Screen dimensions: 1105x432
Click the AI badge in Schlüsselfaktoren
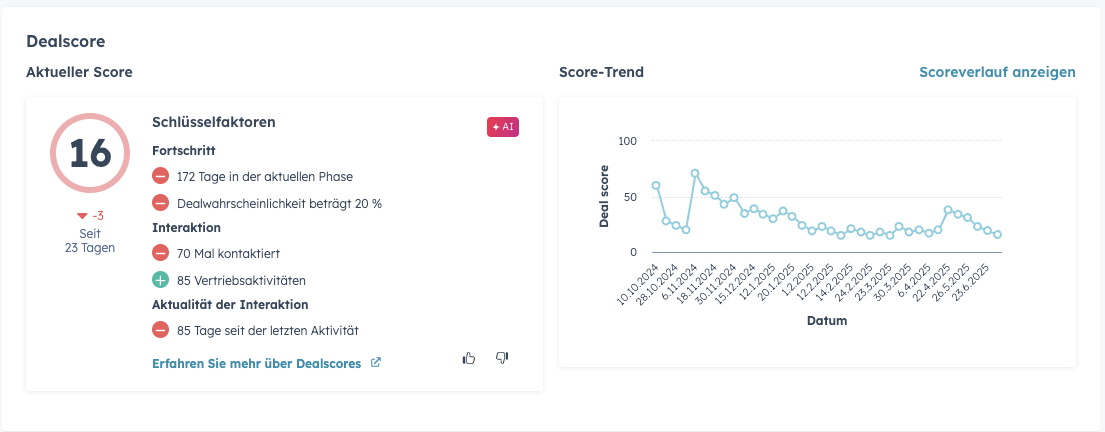[503, 127]
